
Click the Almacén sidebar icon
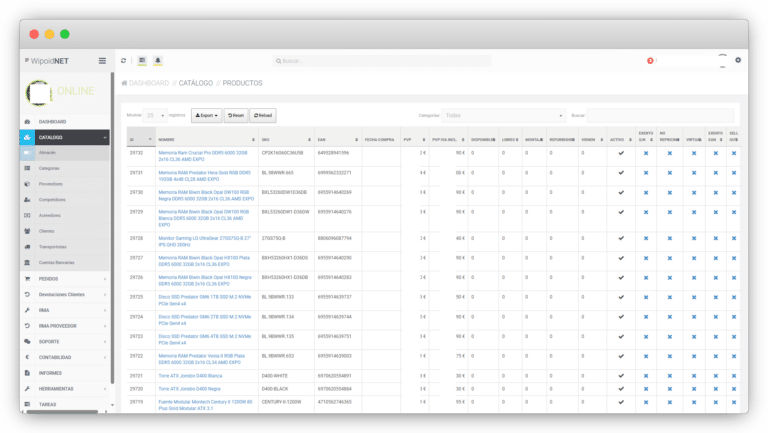27,153
